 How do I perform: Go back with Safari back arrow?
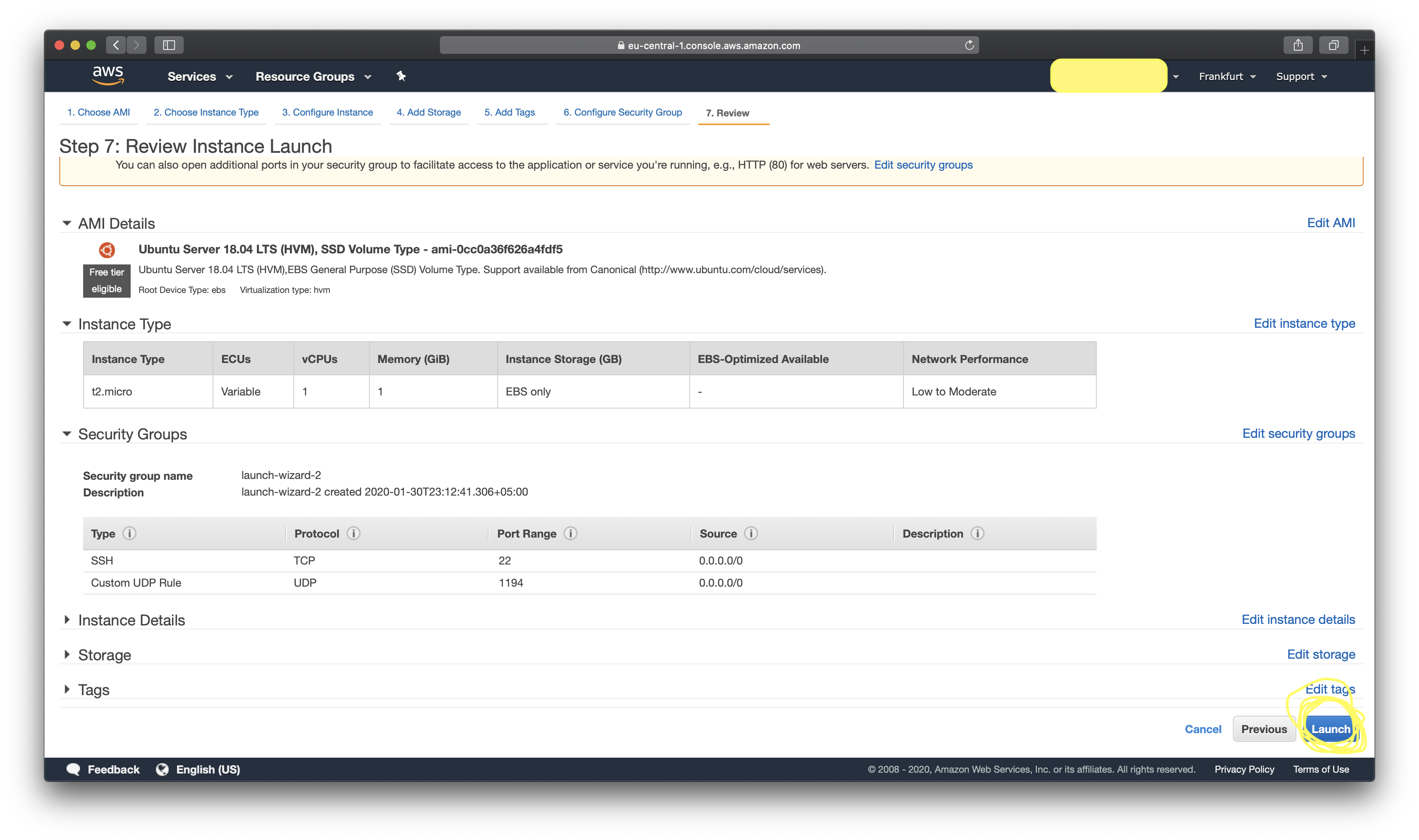point(116,45)
